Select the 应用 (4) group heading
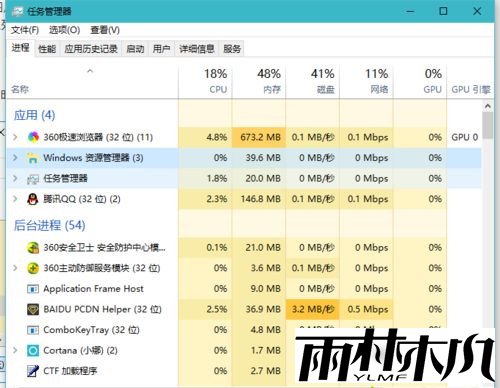This screenshot has height=388, width=500. 34,115
